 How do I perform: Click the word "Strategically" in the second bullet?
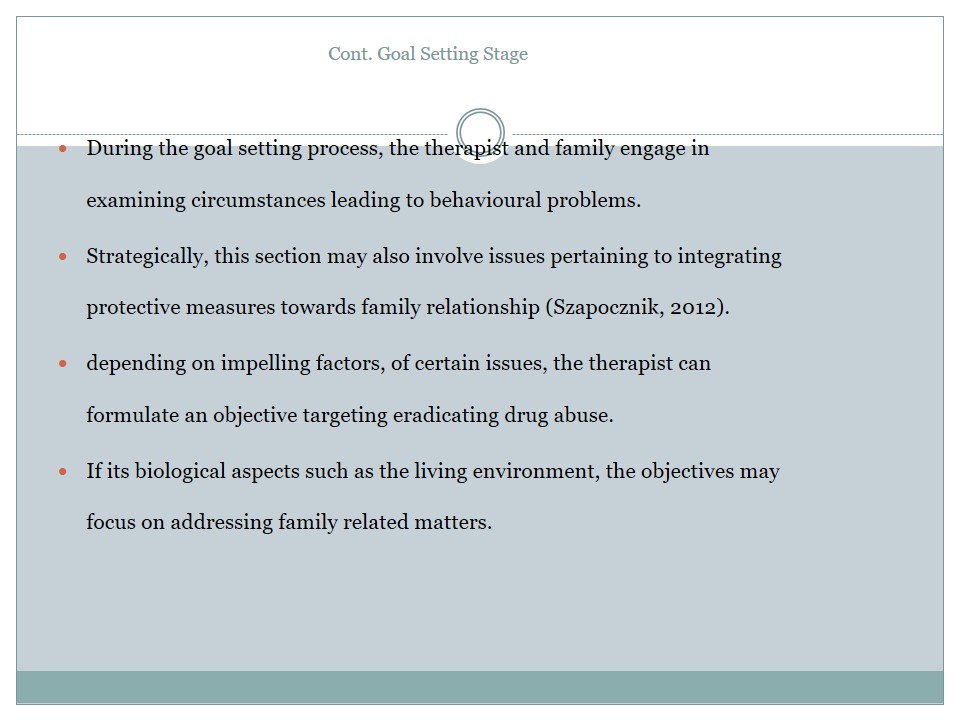pyautogui.click(x=147, y=256)
